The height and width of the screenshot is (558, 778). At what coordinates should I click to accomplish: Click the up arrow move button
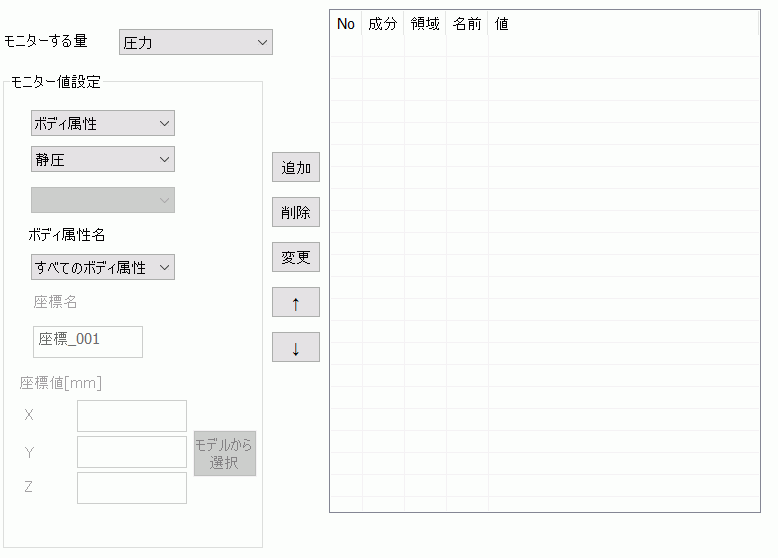click(295, 303)
